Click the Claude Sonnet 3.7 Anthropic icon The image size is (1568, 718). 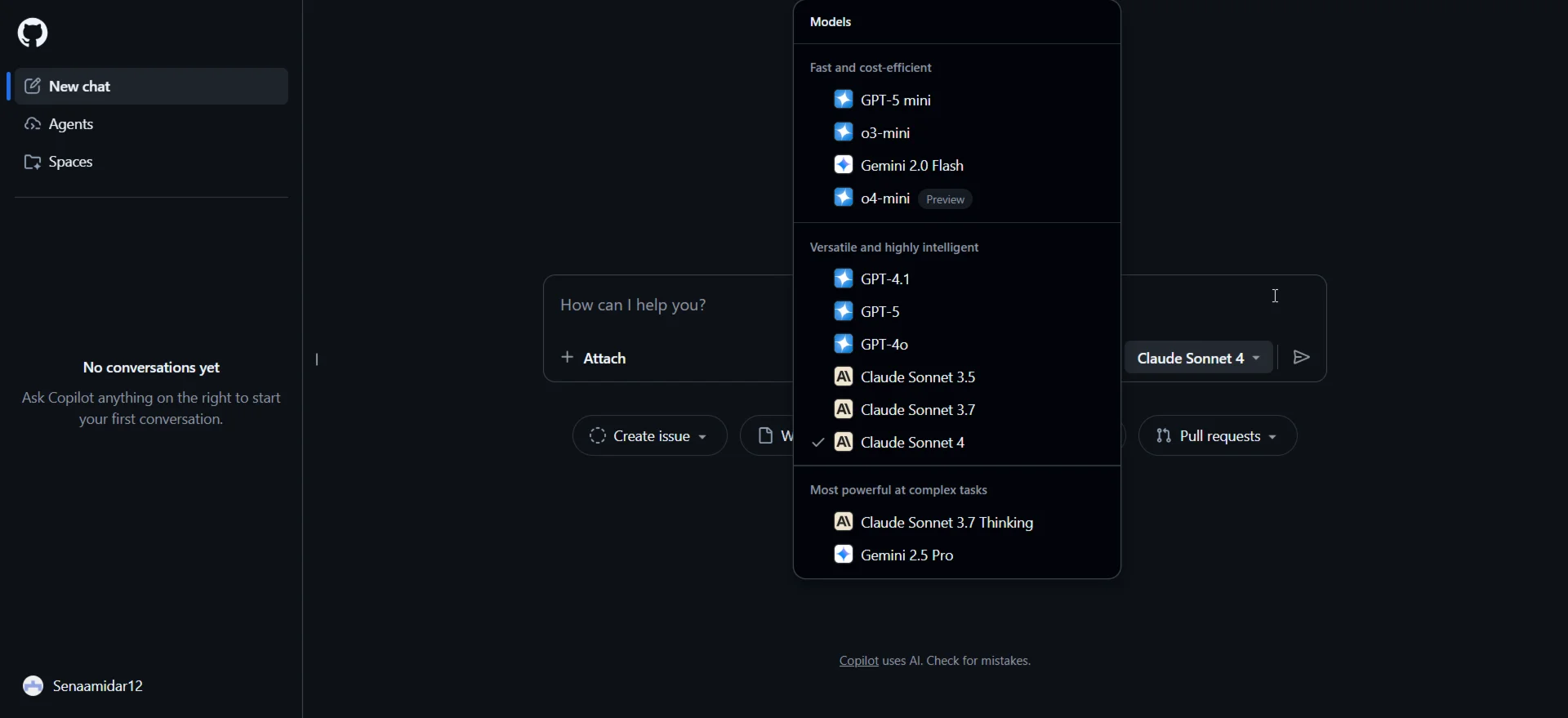(844, 409)
